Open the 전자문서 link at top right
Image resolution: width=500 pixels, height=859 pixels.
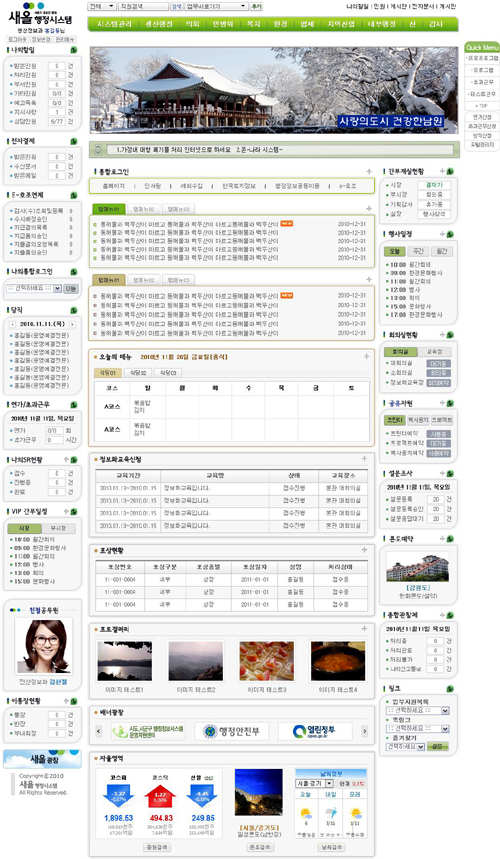(422, 7)
